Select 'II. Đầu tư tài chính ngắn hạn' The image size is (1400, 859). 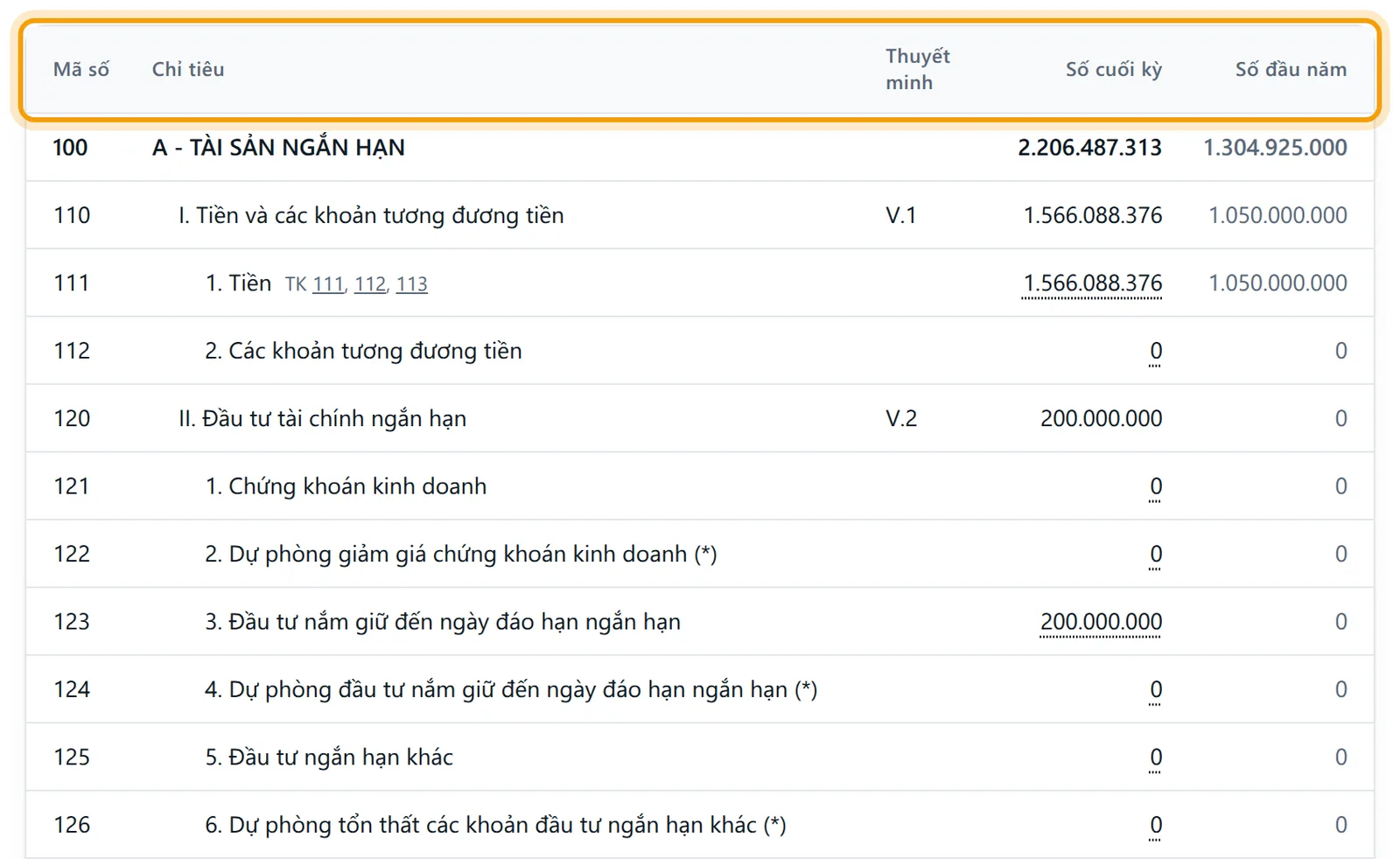pyautogui.click(x=322, y=419)
